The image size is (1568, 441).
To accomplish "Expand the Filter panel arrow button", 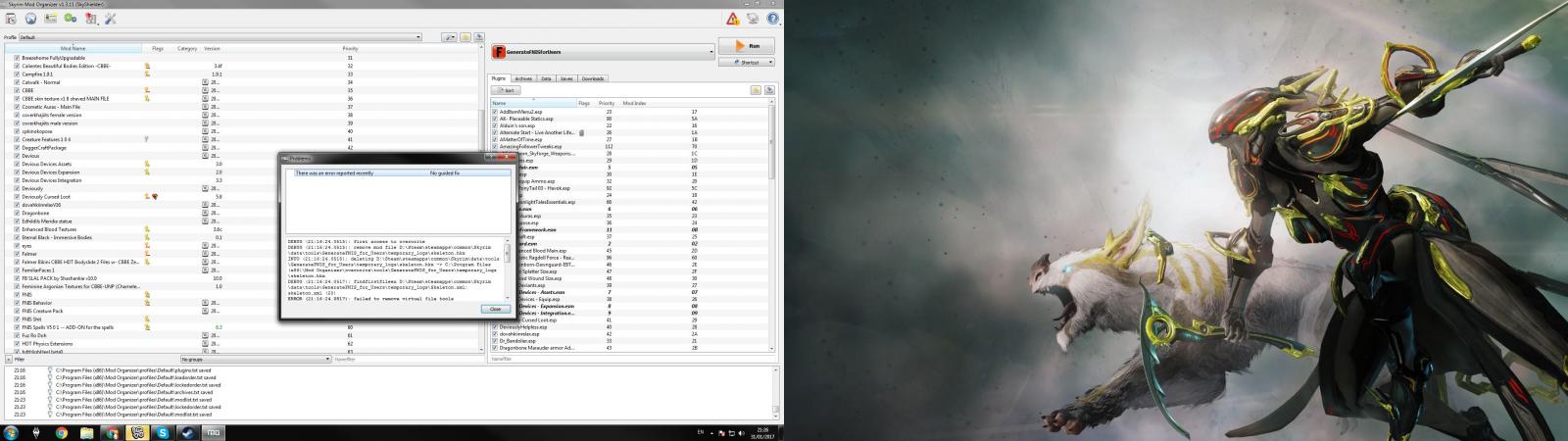I will [x=8, y=359].
